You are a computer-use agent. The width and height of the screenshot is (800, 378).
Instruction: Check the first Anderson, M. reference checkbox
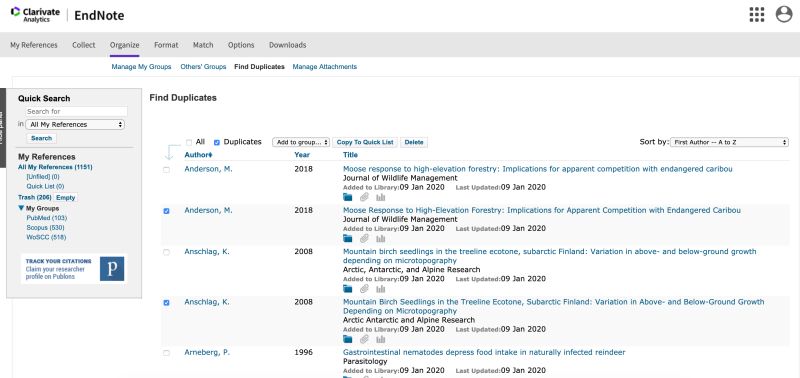[x=166, y=170]
